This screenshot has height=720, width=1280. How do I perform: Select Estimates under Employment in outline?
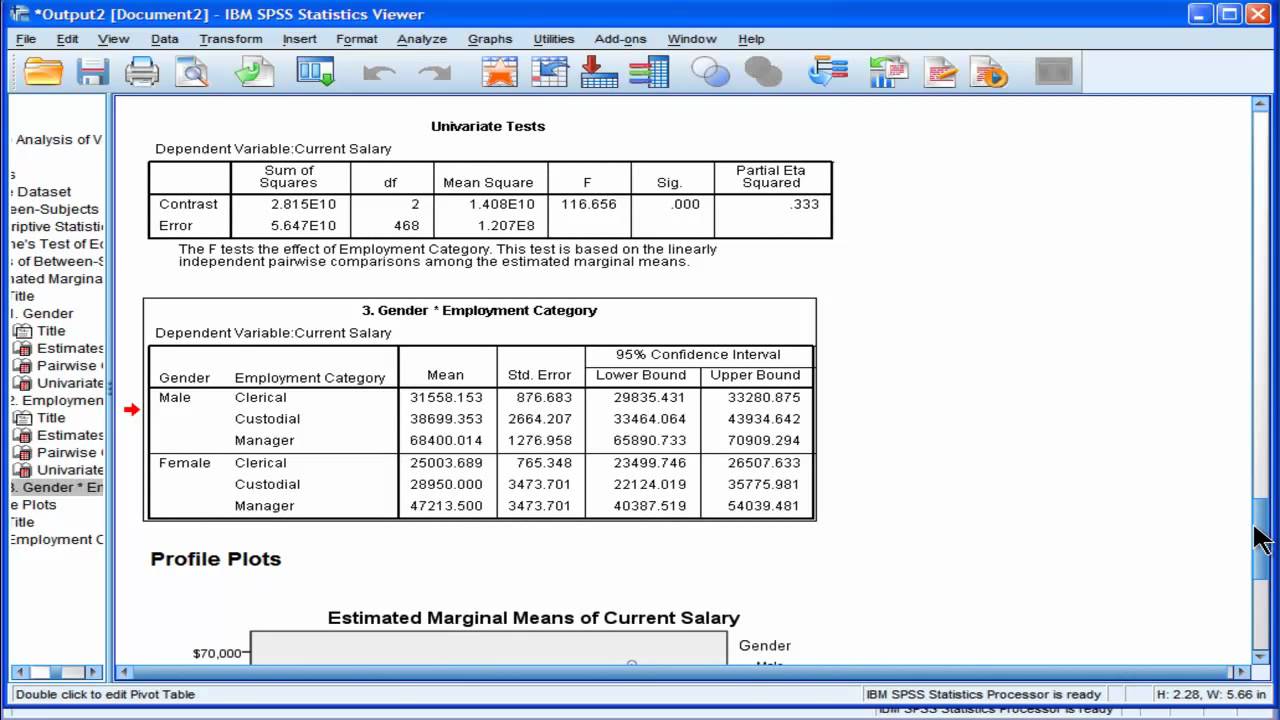70,435
